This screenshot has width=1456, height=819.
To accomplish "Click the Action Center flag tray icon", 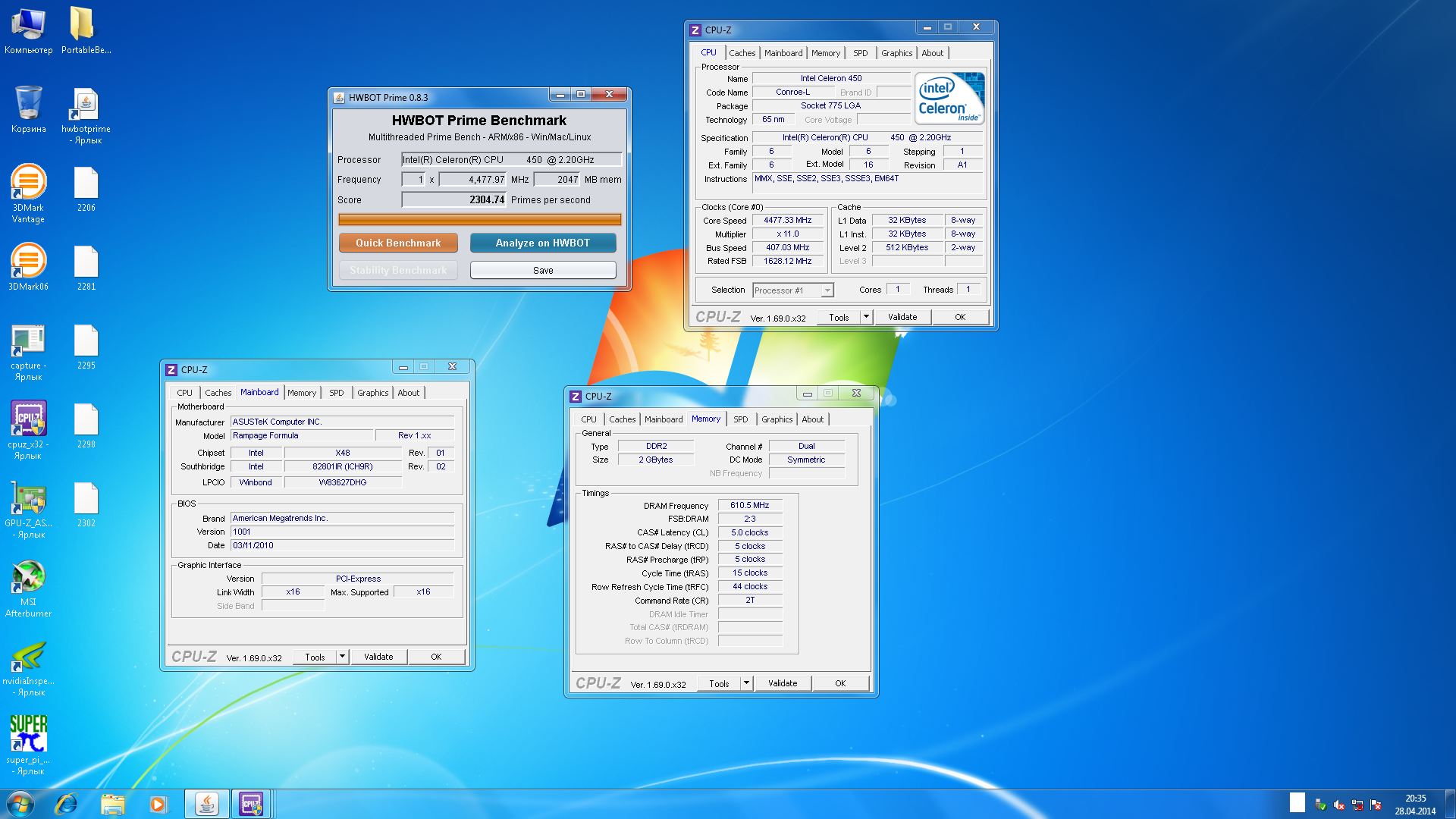I will (1376, 805).
